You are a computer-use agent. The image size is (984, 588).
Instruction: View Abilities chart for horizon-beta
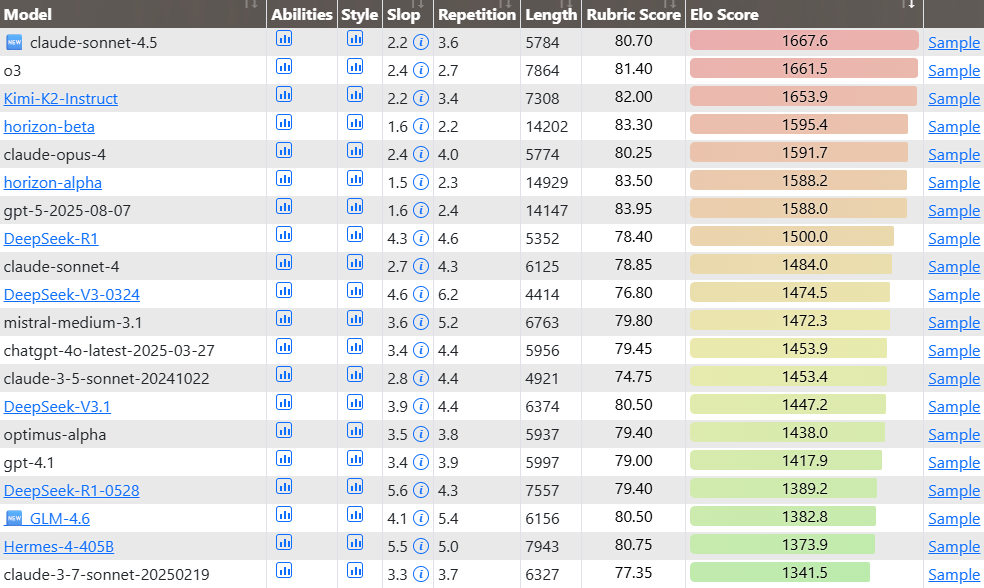(x=284, y=123)
